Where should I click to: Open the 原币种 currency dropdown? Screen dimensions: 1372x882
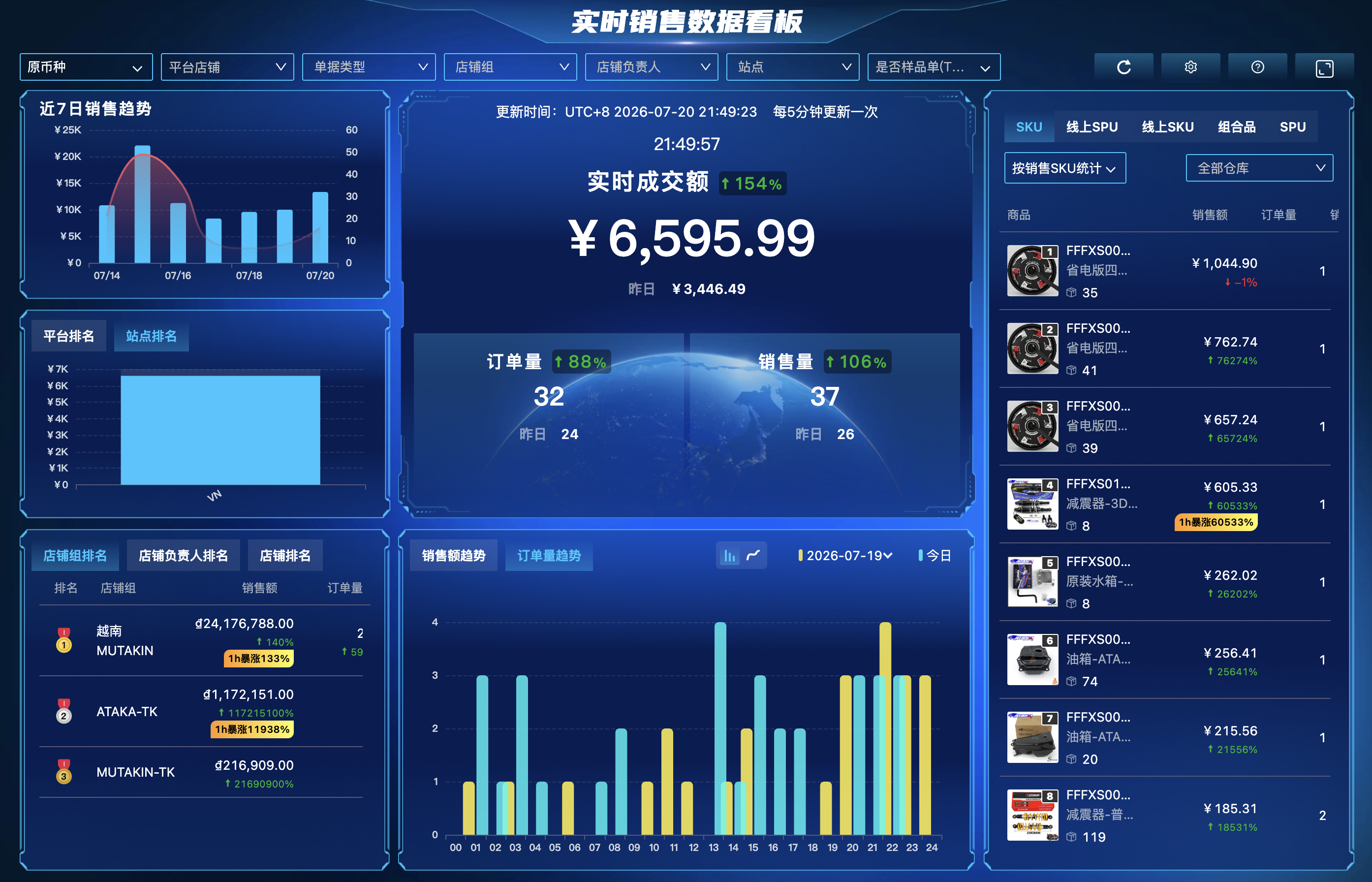coord(86,67)
